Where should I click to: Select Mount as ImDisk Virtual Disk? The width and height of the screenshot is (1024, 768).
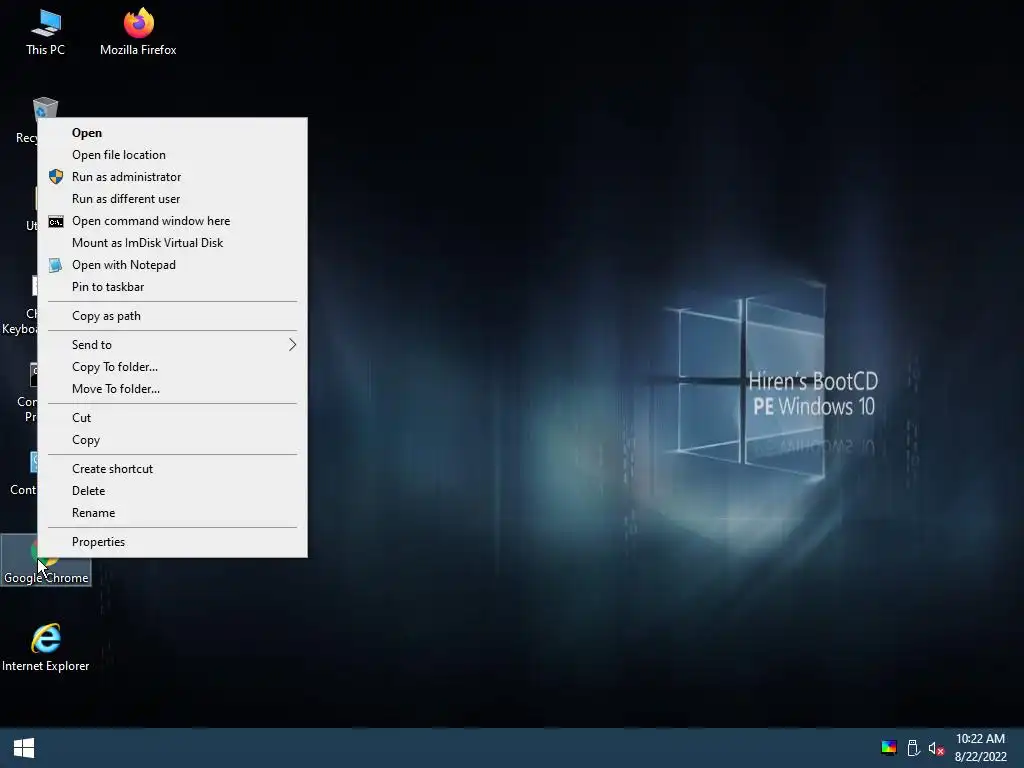(x=172, y=243)
